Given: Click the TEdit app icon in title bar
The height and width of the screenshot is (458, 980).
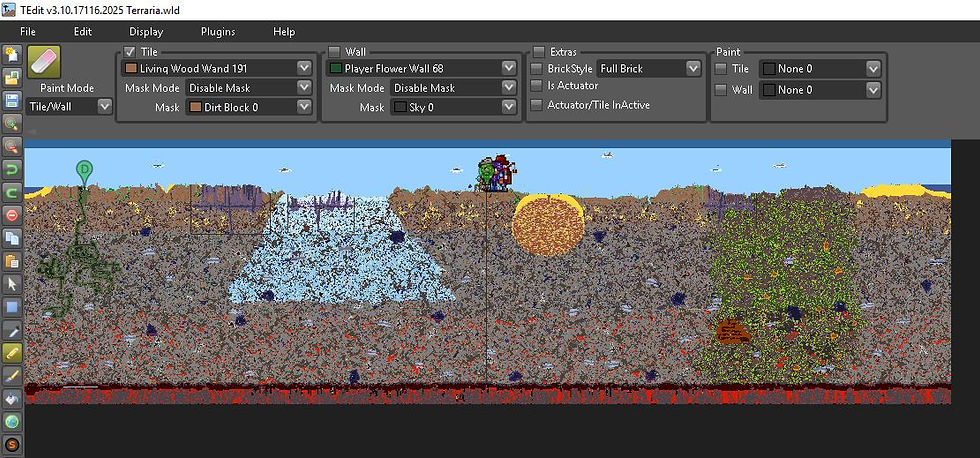Looking at the screenshot, I should click(9, 10).
